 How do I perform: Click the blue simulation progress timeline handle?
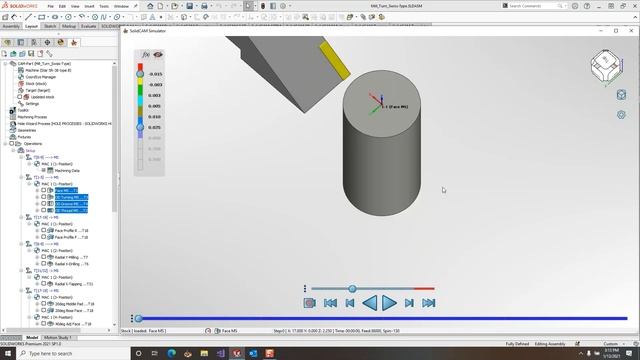(x=138, y=318)
